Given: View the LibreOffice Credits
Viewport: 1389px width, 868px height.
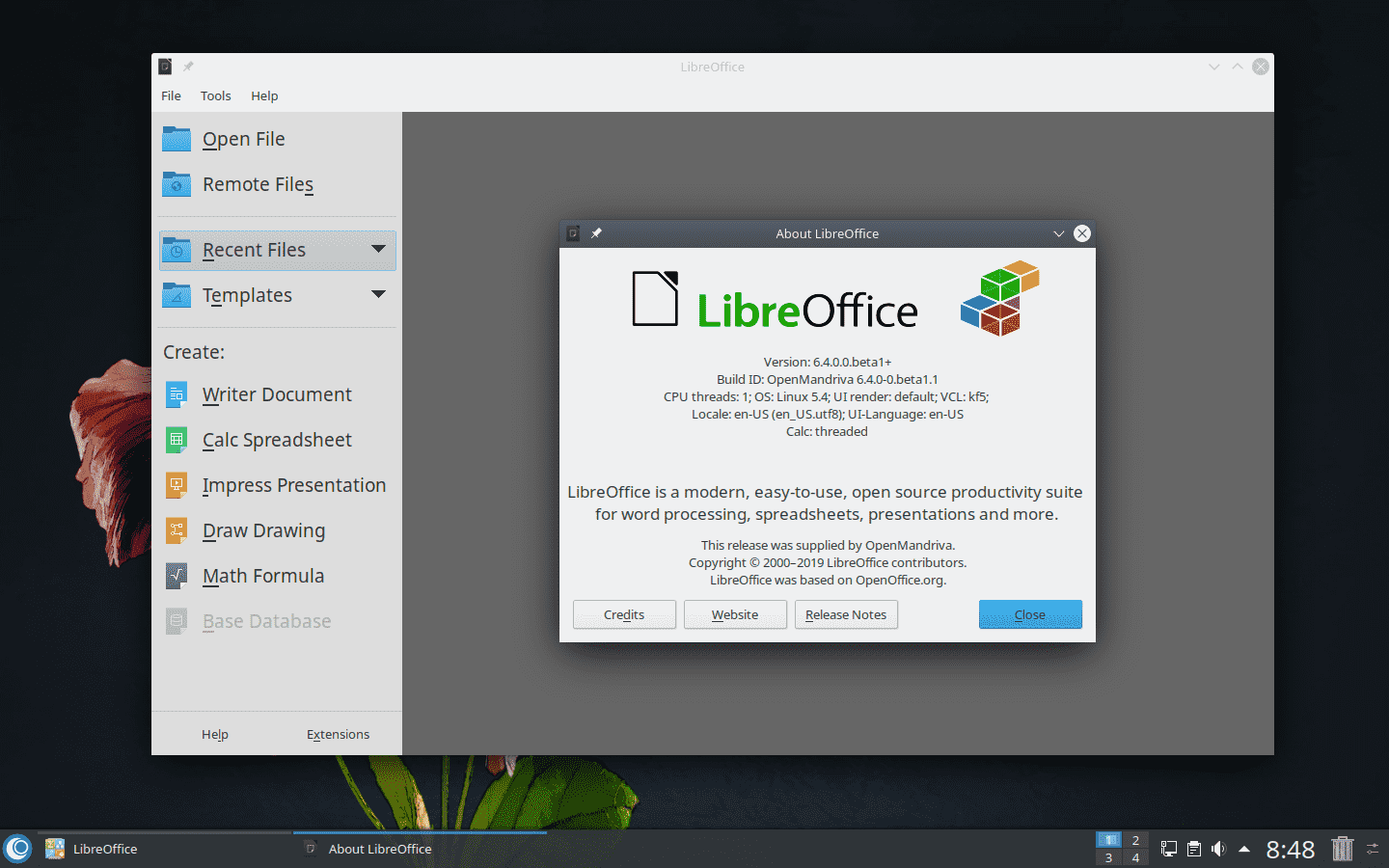Looking at the screenshot, I should 624,614.
